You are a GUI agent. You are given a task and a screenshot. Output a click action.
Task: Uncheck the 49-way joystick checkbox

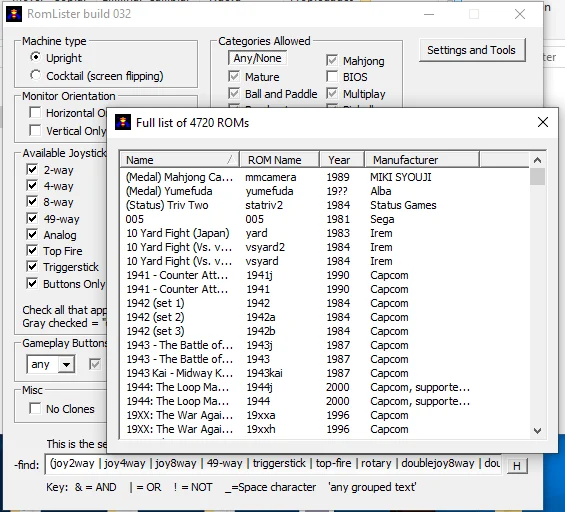(32, 218)
